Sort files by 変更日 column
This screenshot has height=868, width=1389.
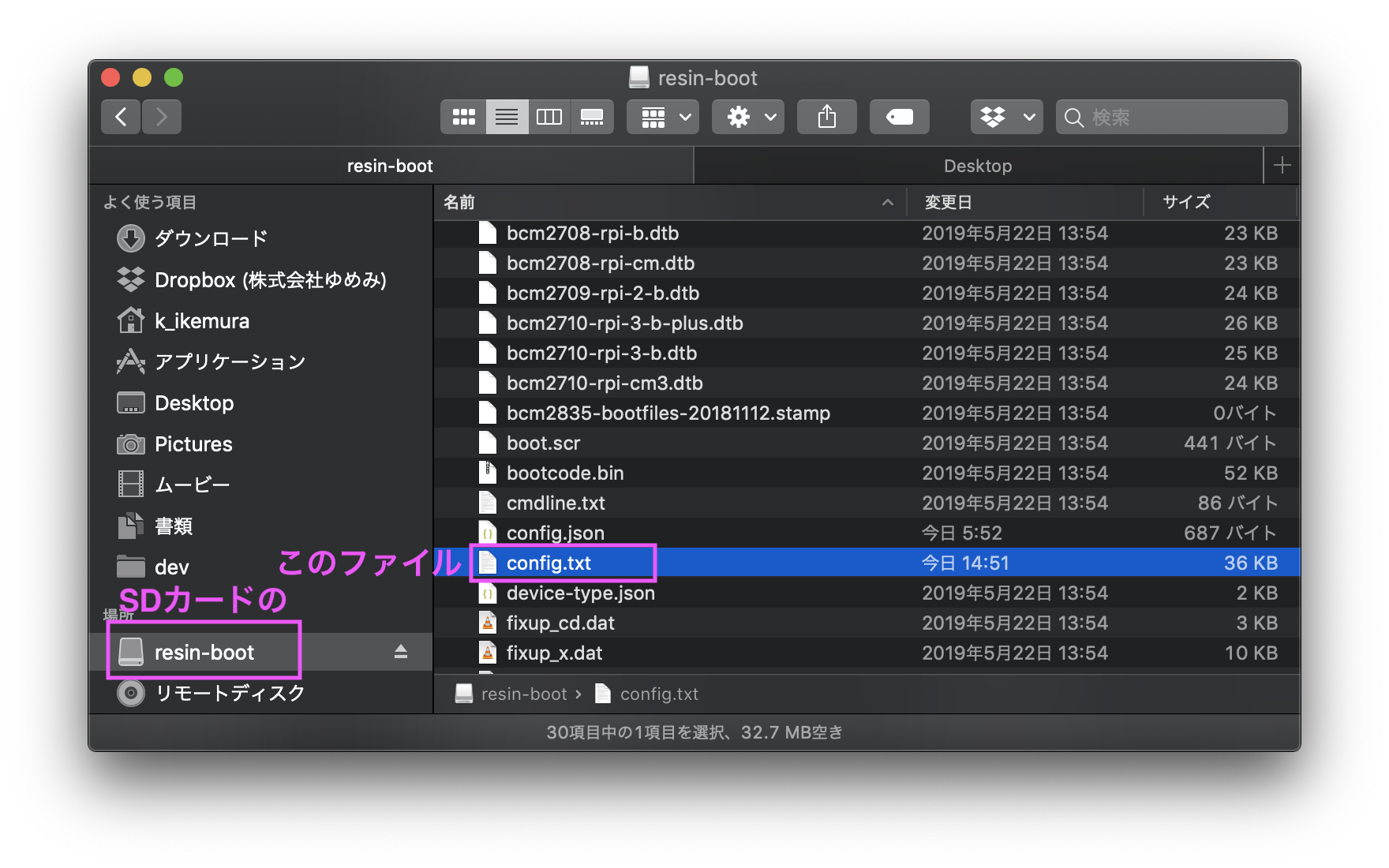(x=1024, y=202)
